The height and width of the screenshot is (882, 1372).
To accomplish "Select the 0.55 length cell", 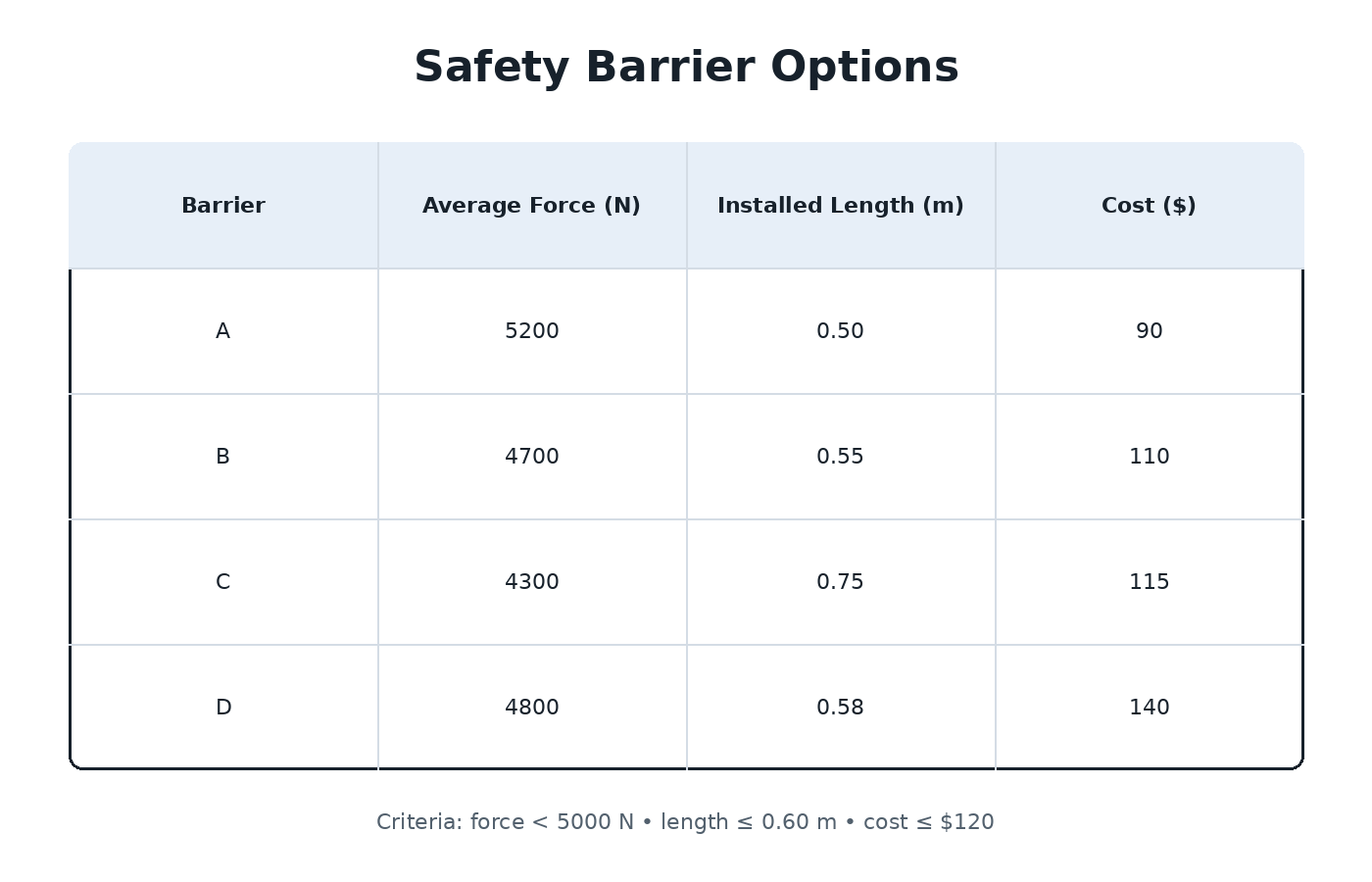I will pyautogui.click(x=841, y=457).
